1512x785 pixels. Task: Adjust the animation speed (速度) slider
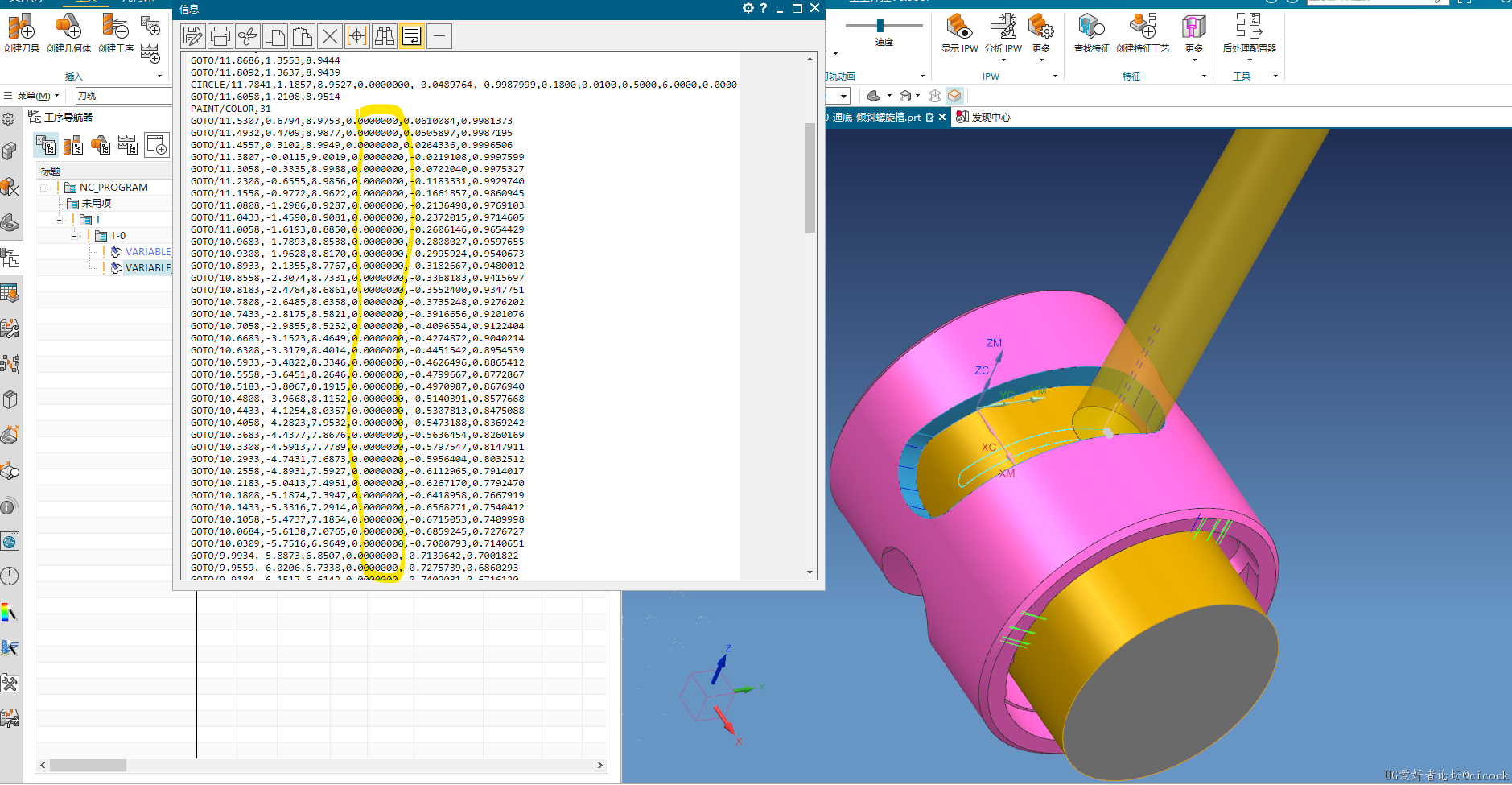coord(880,26)
